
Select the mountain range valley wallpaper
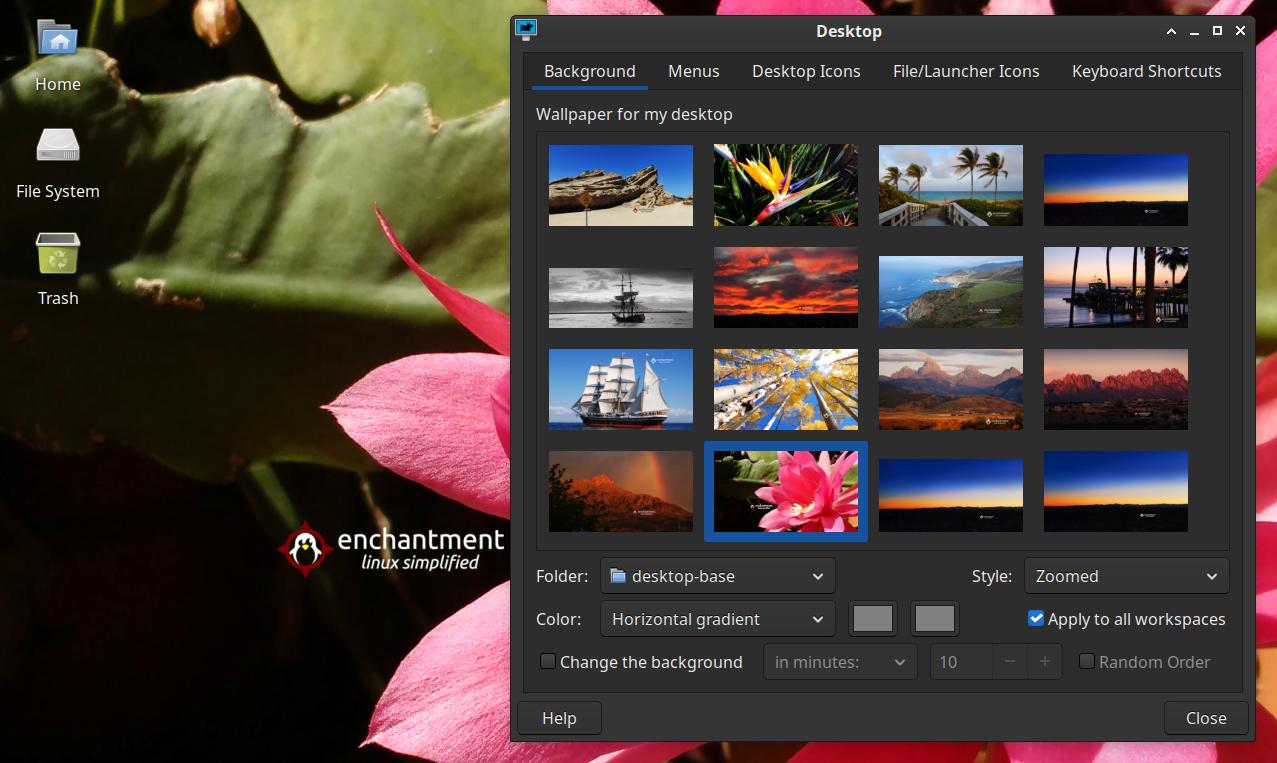[951, 389]
